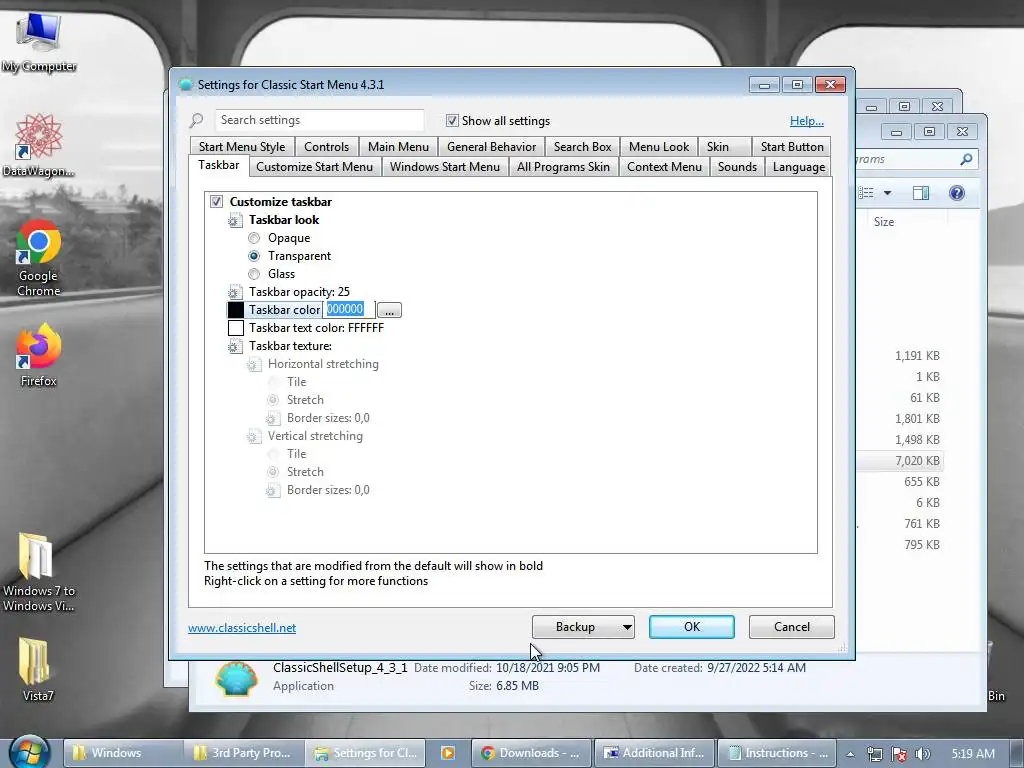
Task: Select the Opaque taskbar look
Action: point(254,238)
